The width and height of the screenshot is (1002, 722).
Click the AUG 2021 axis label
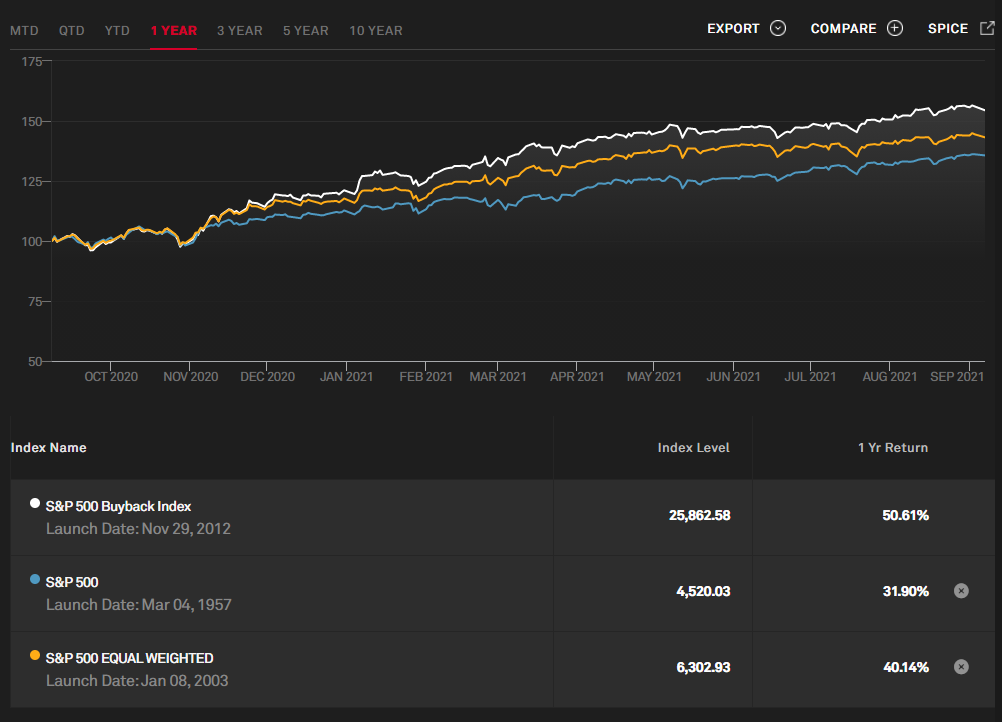point(890,377)
